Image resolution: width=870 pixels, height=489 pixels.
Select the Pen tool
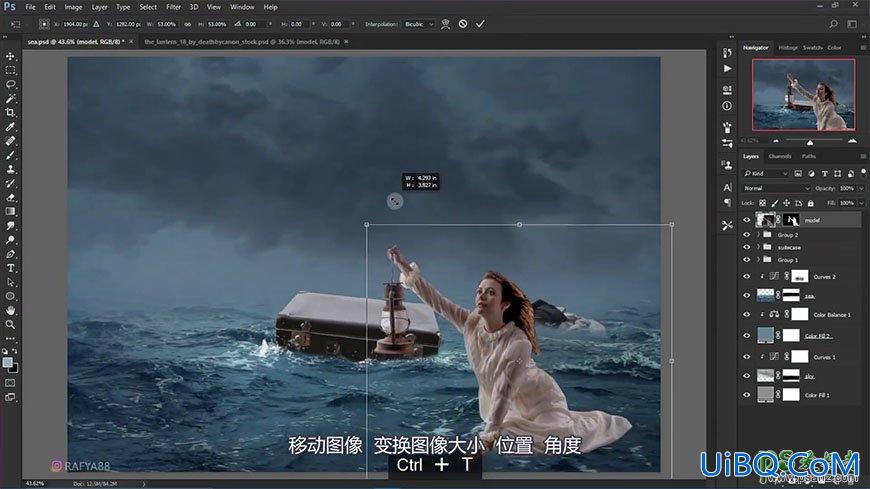[10, 254]
